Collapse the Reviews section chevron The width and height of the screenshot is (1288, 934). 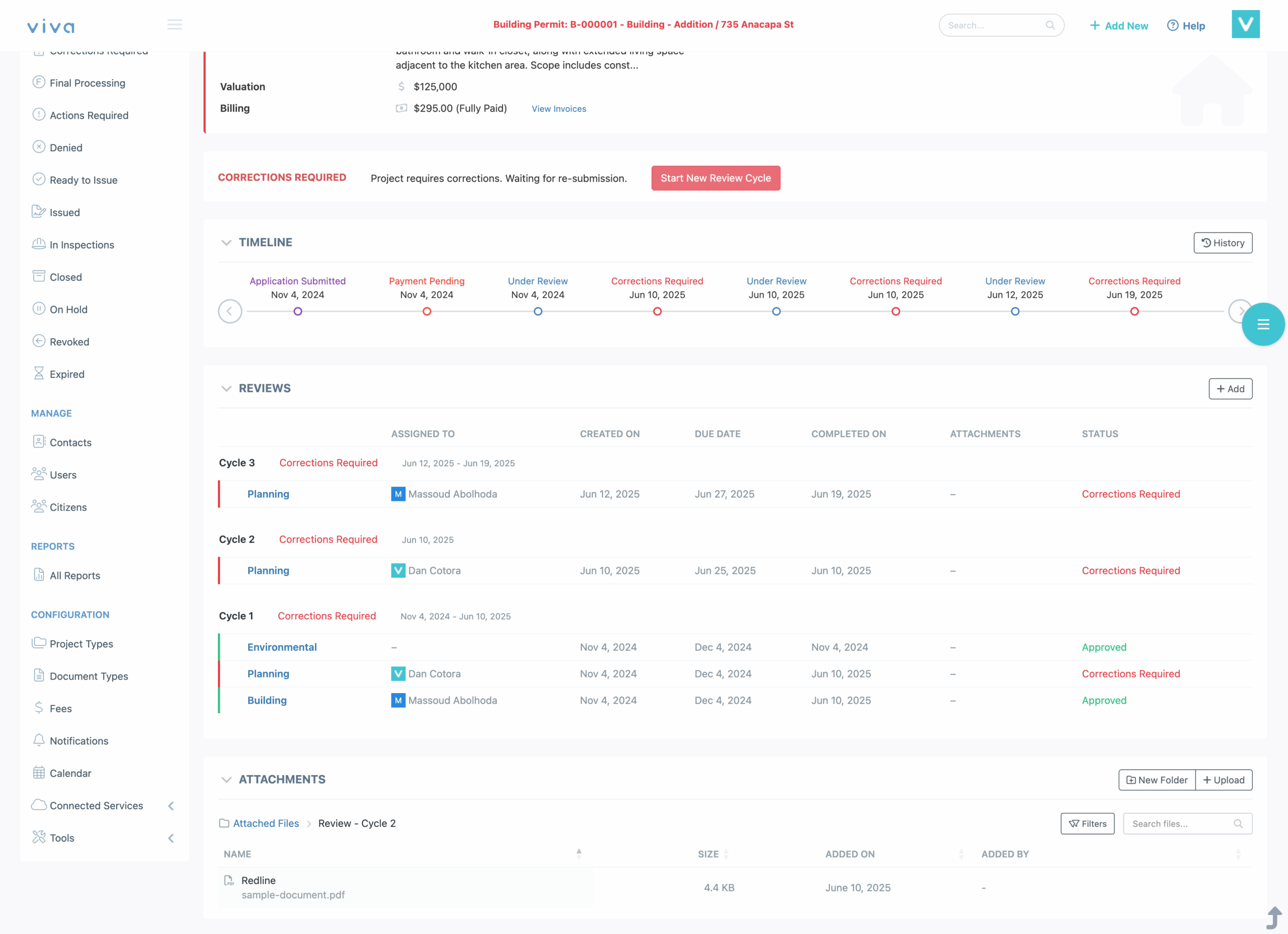226,388
